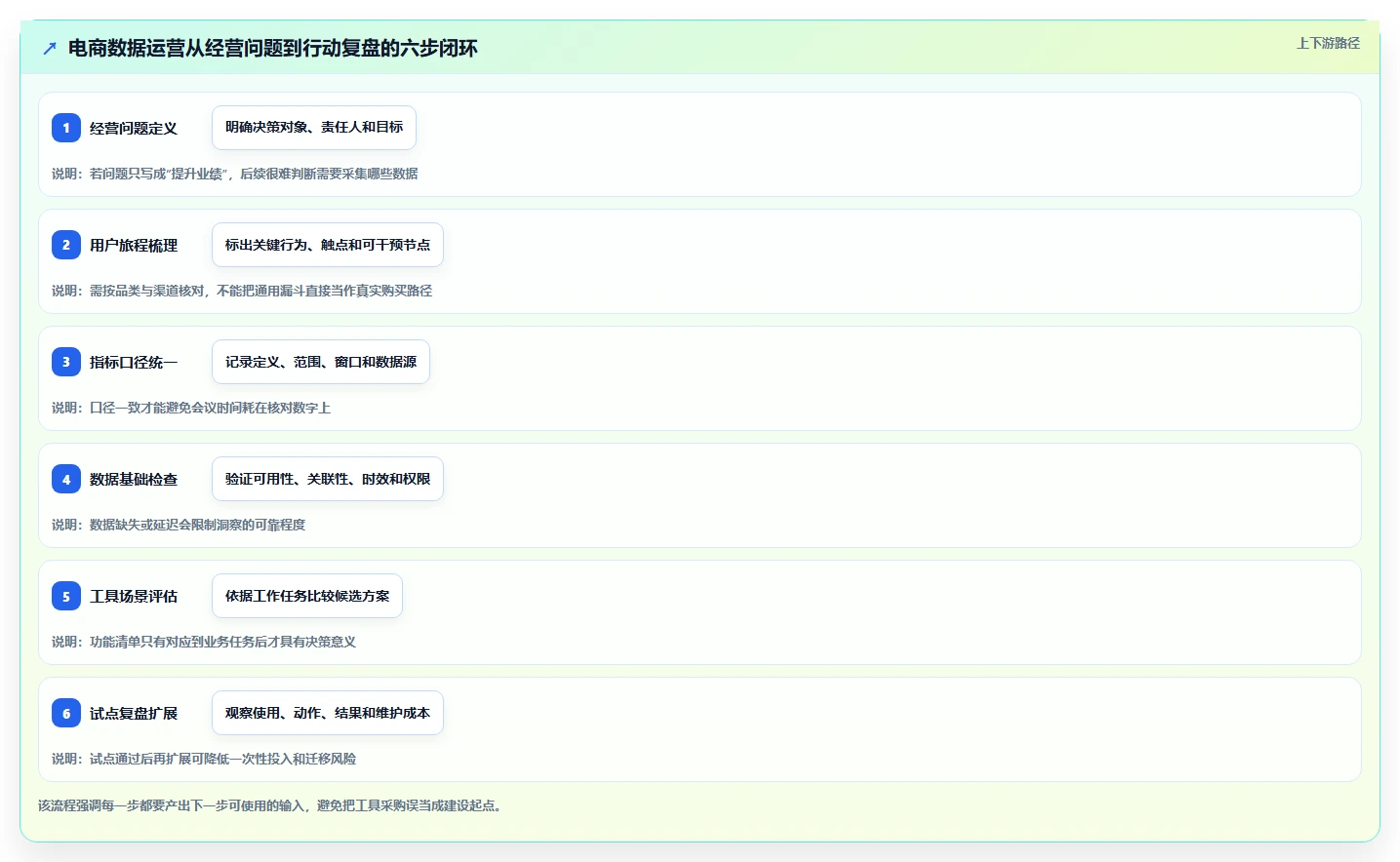This screenshot has height=862, width=1400.
Task: Click the 验证可用性、关联性、时效和权限 chip
Action: pos(328,479)
